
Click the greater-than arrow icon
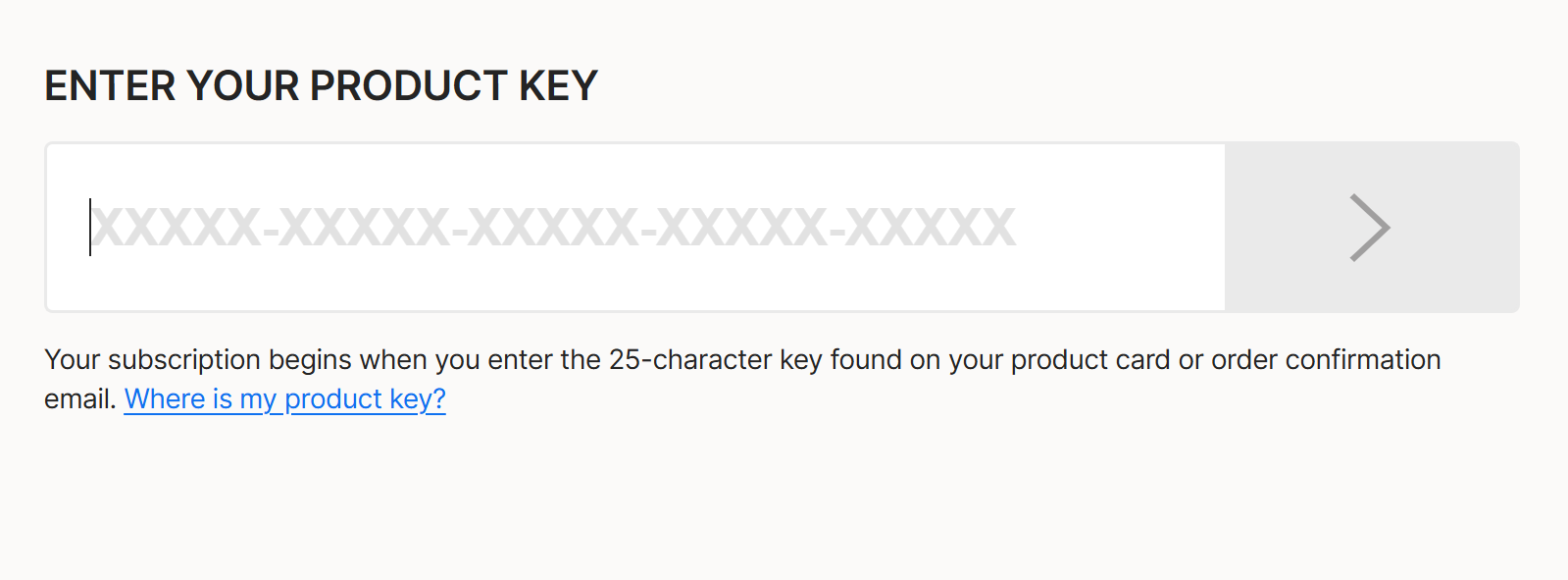click(1370, 228)
